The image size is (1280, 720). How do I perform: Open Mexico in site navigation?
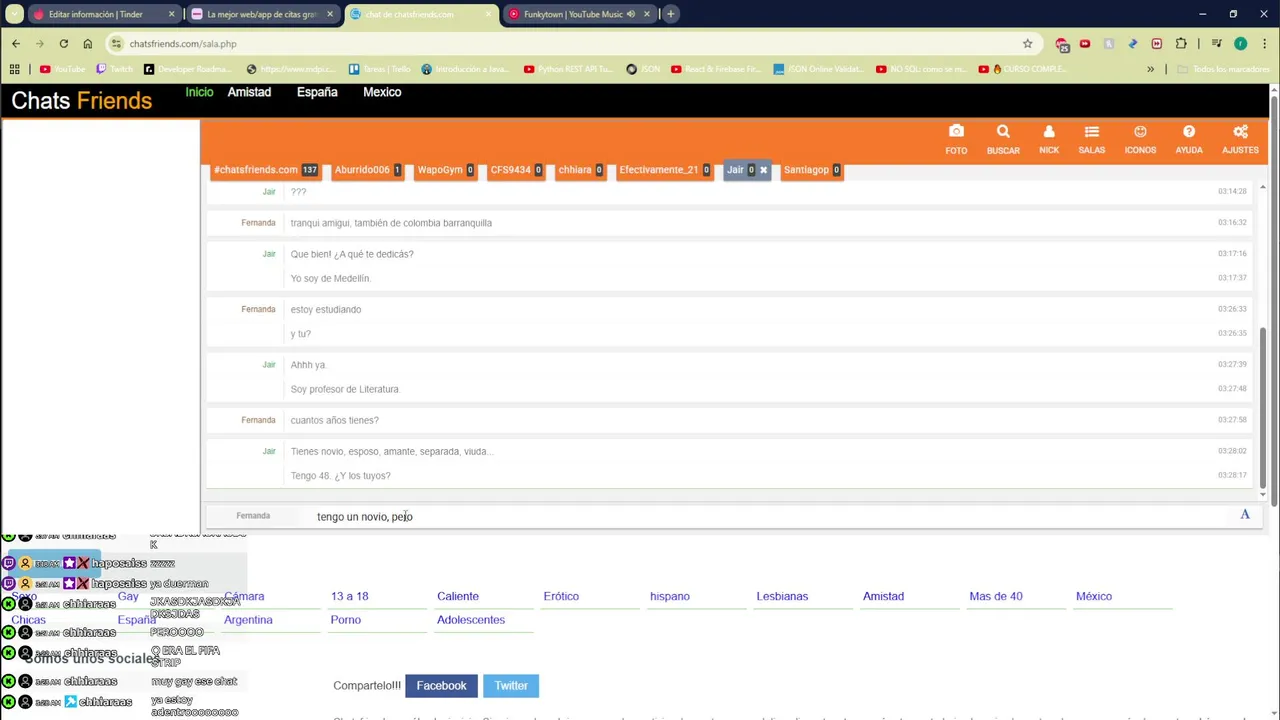[382, 92]
